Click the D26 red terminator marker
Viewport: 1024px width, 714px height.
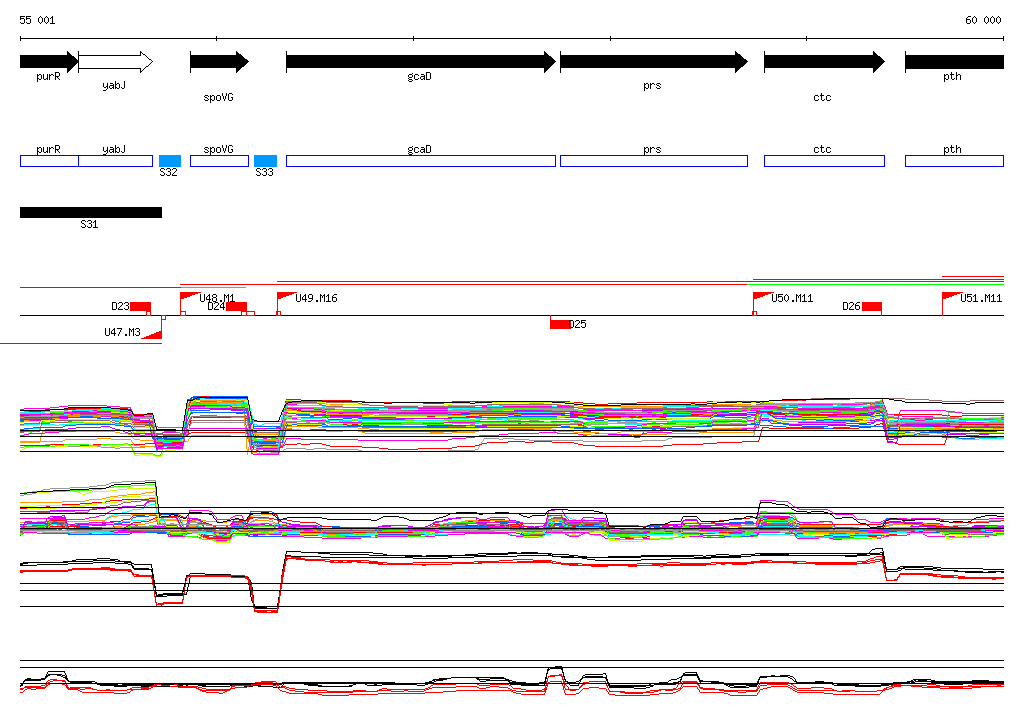pos(872,307)
